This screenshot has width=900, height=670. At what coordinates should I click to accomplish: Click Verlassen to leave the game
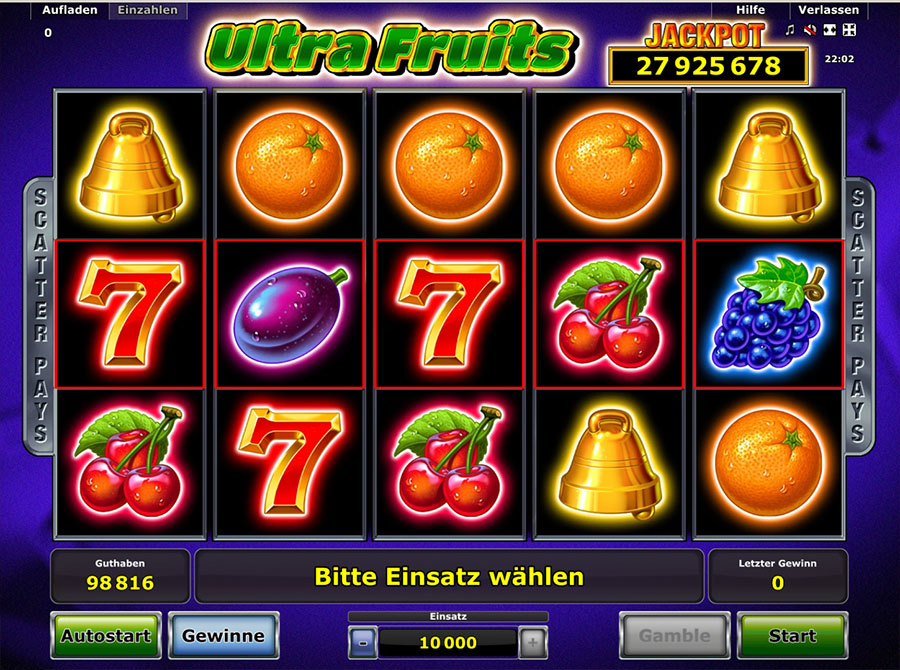tap(828, 10)
